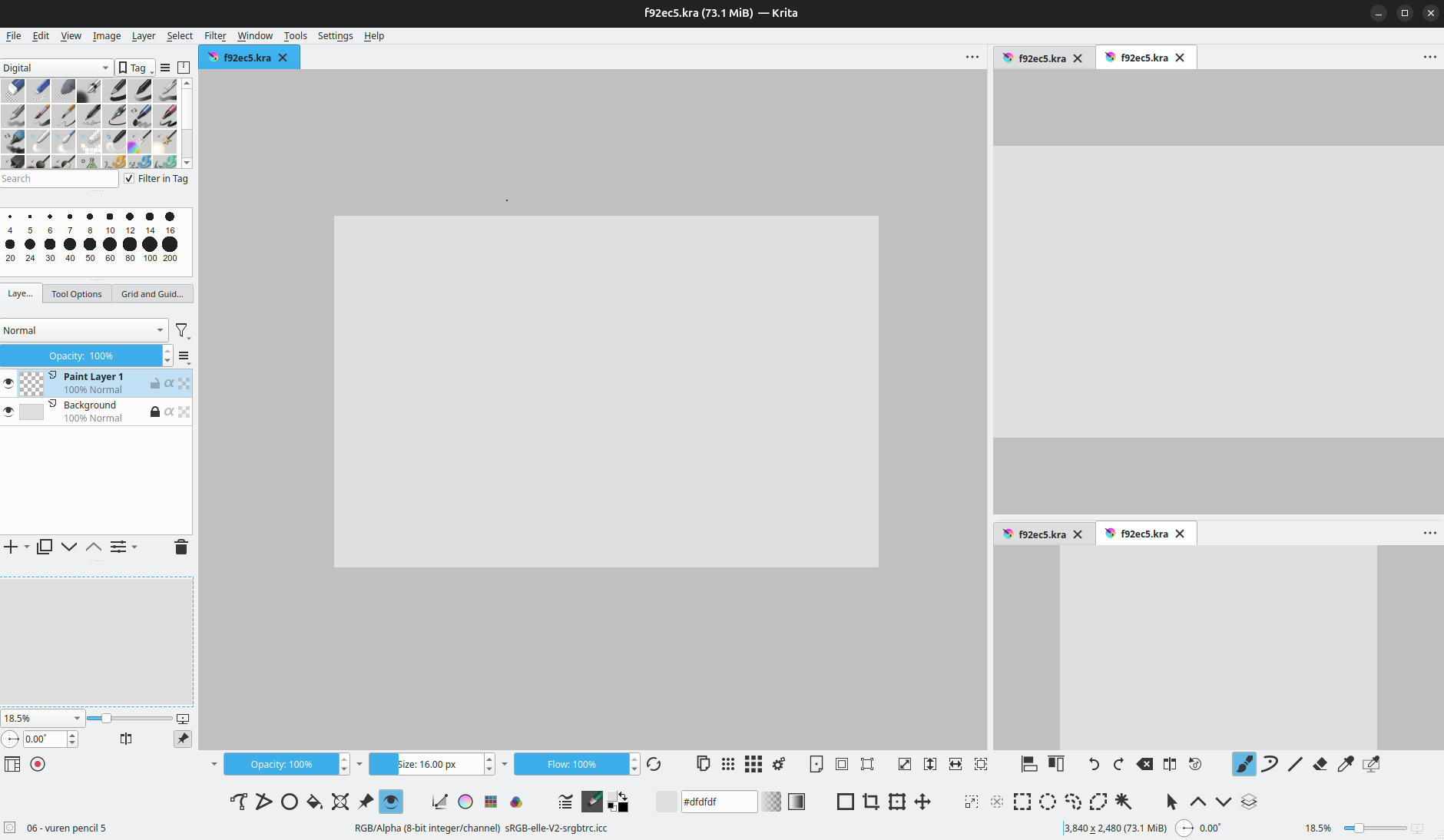Select the Line tool

(1295, 764)
